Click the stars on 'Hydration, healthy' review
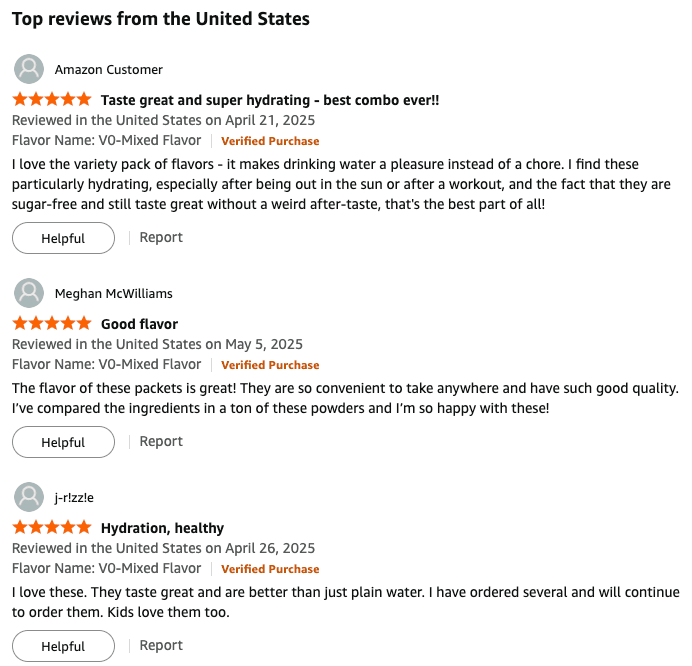 point(51,528)
